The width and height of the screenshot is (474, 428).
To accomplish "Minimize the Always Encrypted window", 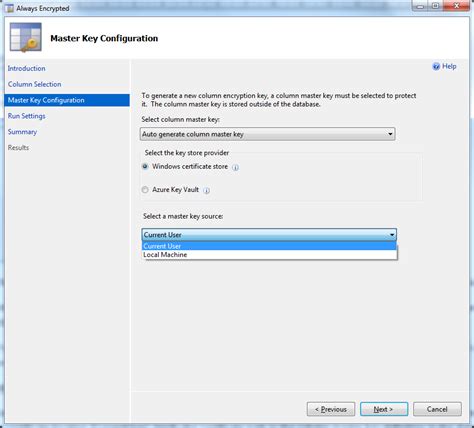I will pos(420,6).
